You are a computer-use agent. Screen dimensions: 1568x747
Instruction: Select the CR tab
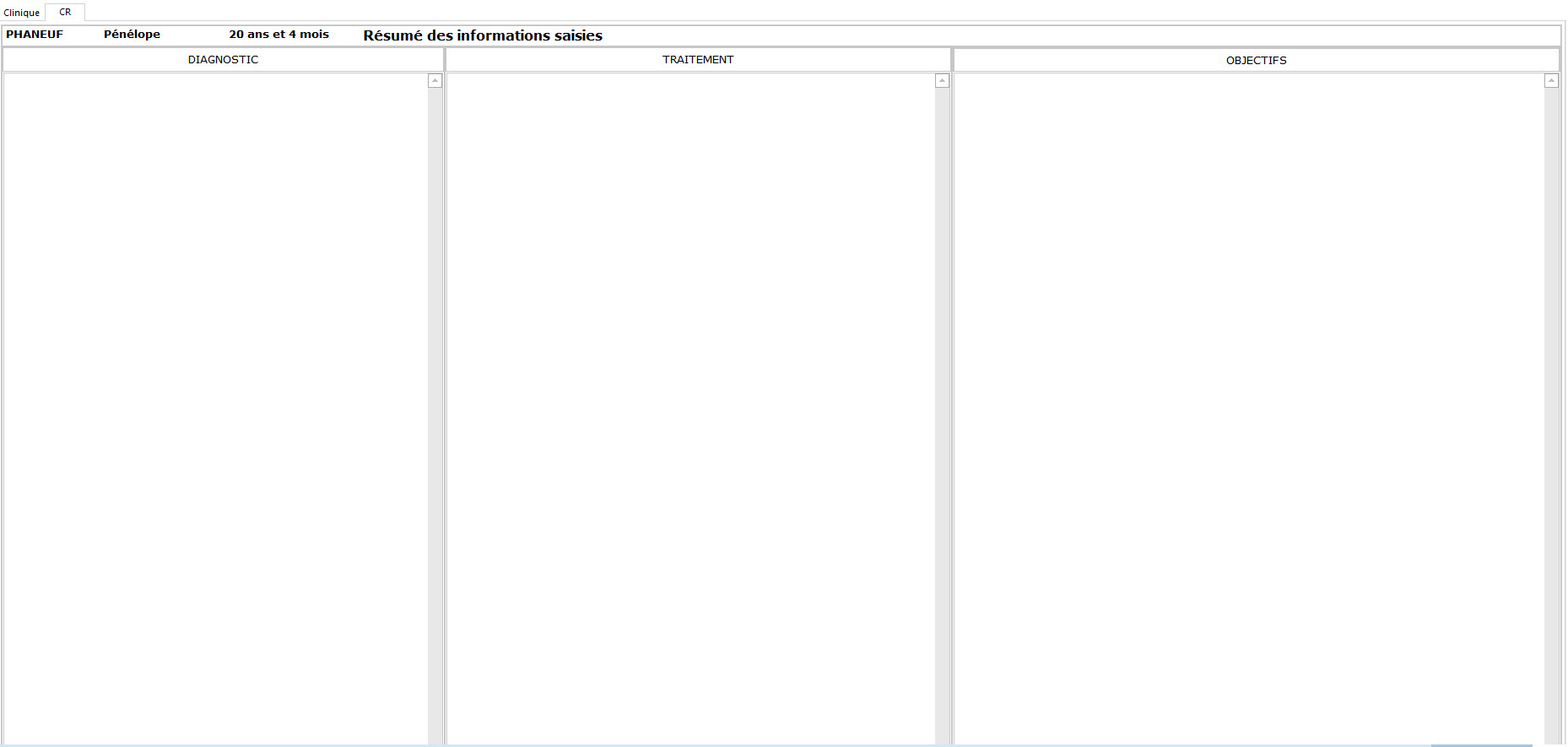pos(65,12)
